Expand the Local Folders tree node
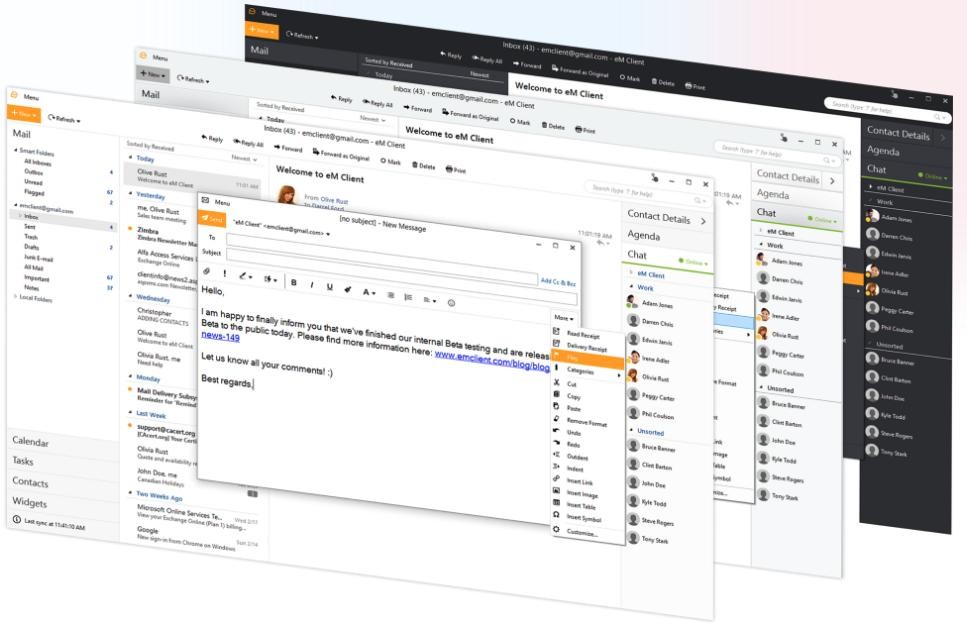The width and height of the screenshot is (967, 629). tap(15, 297)
